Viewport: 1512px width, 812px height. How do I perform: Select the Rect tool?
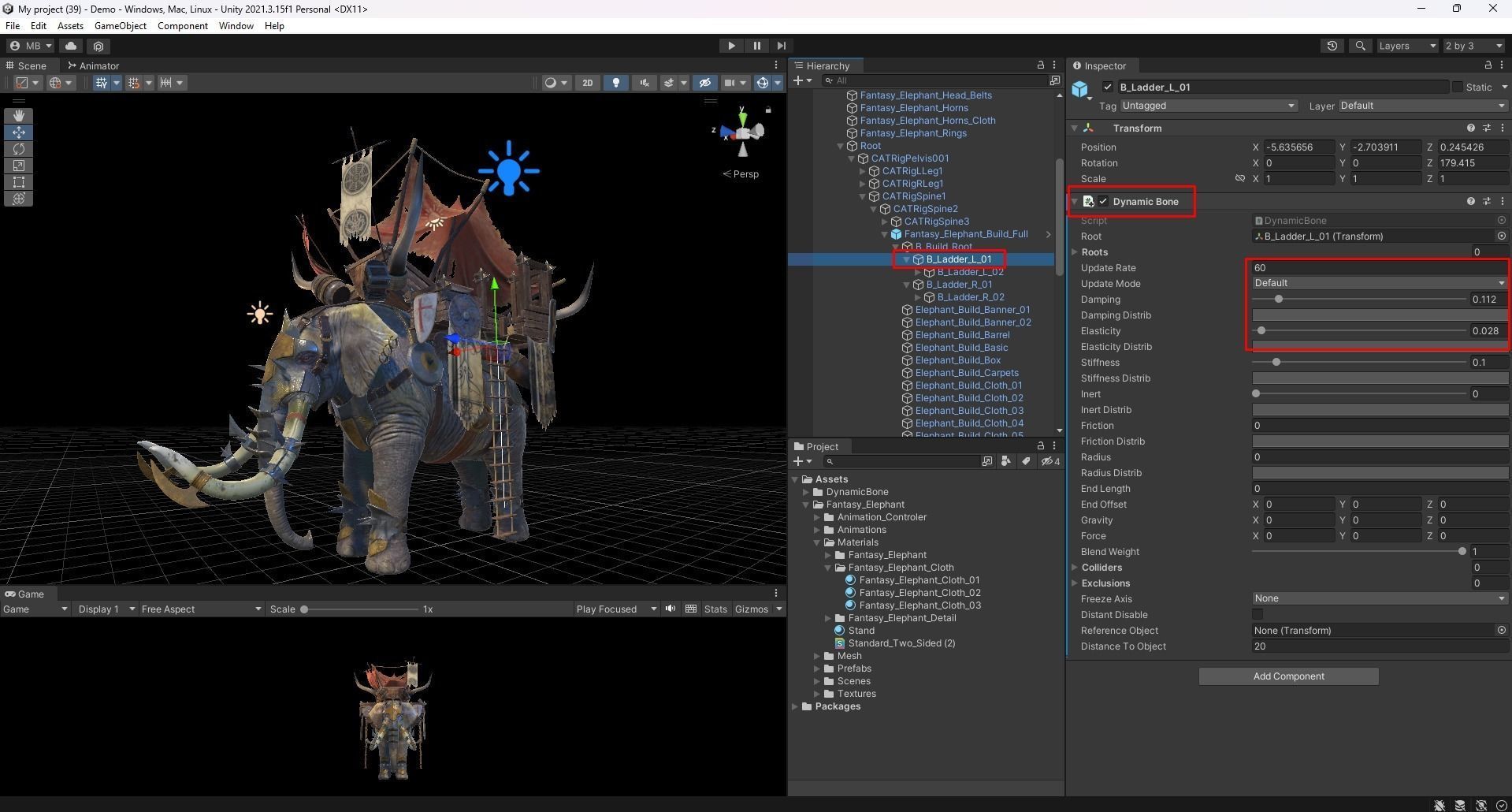(19, 182)
